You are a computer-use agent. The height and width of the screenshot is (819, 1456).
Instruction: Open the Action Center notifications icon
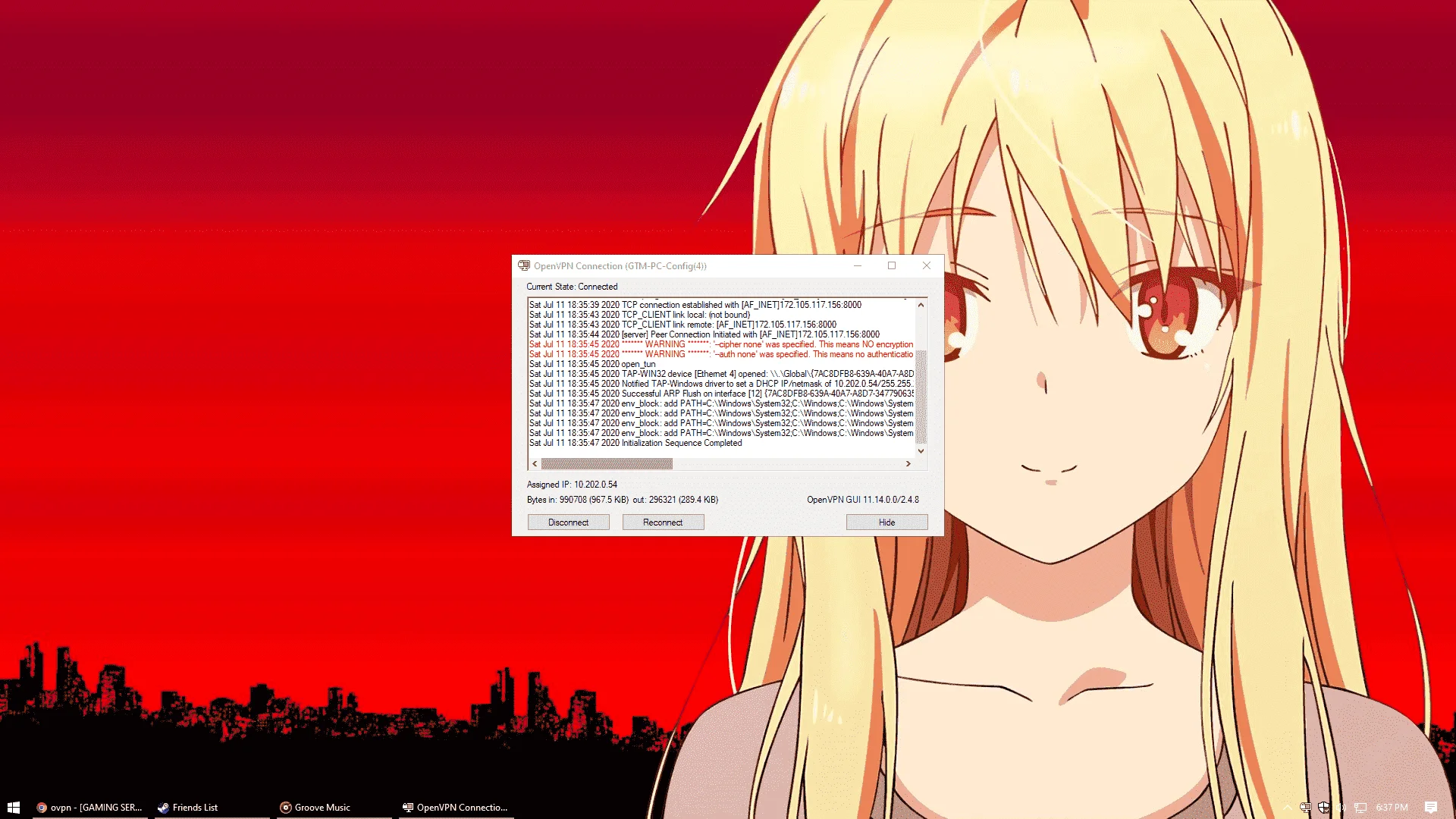click(x=1430, y=808)
